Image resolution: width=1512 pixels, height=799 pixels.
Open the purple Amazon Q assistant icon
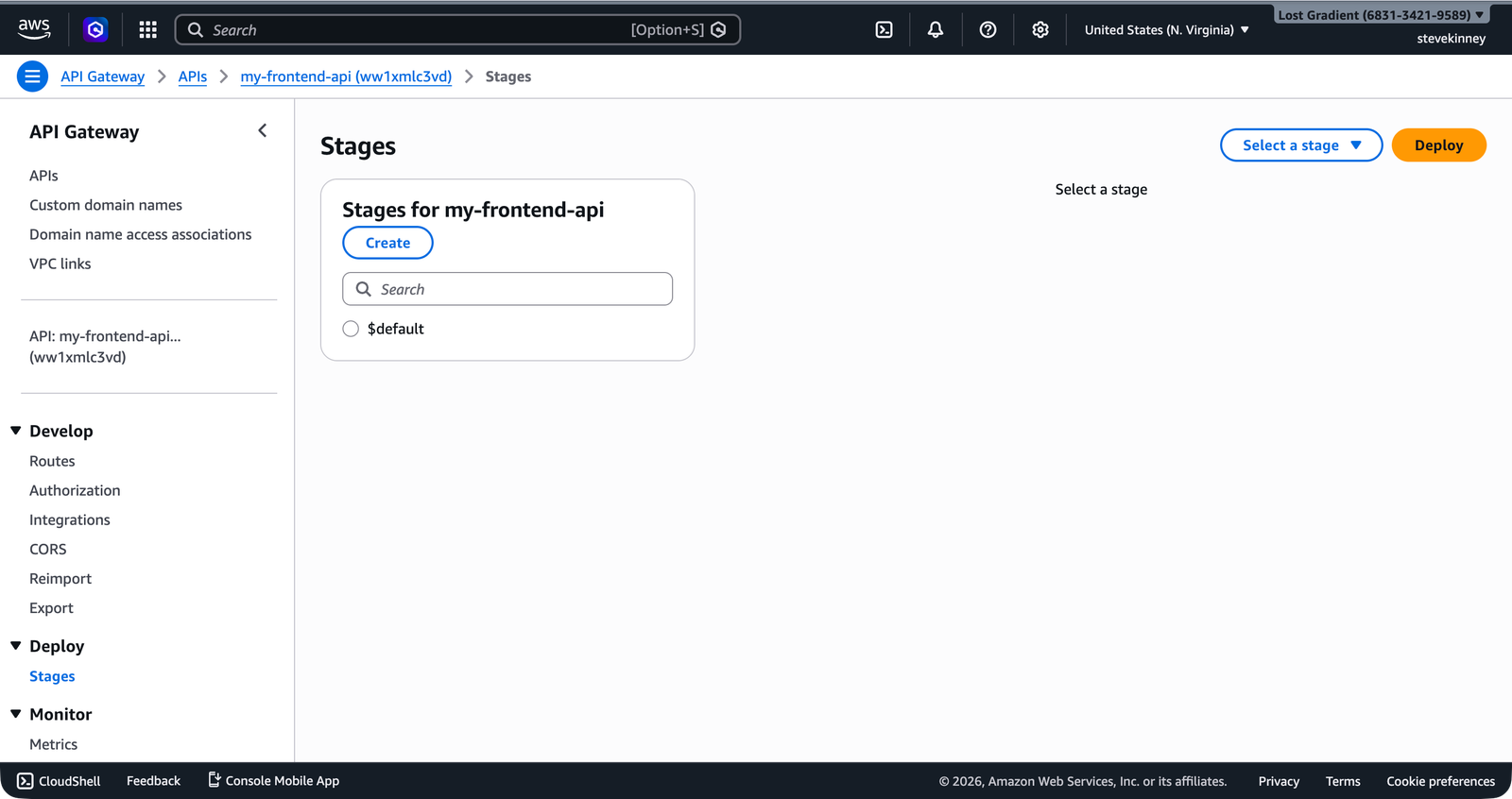[x=95, y=30]
